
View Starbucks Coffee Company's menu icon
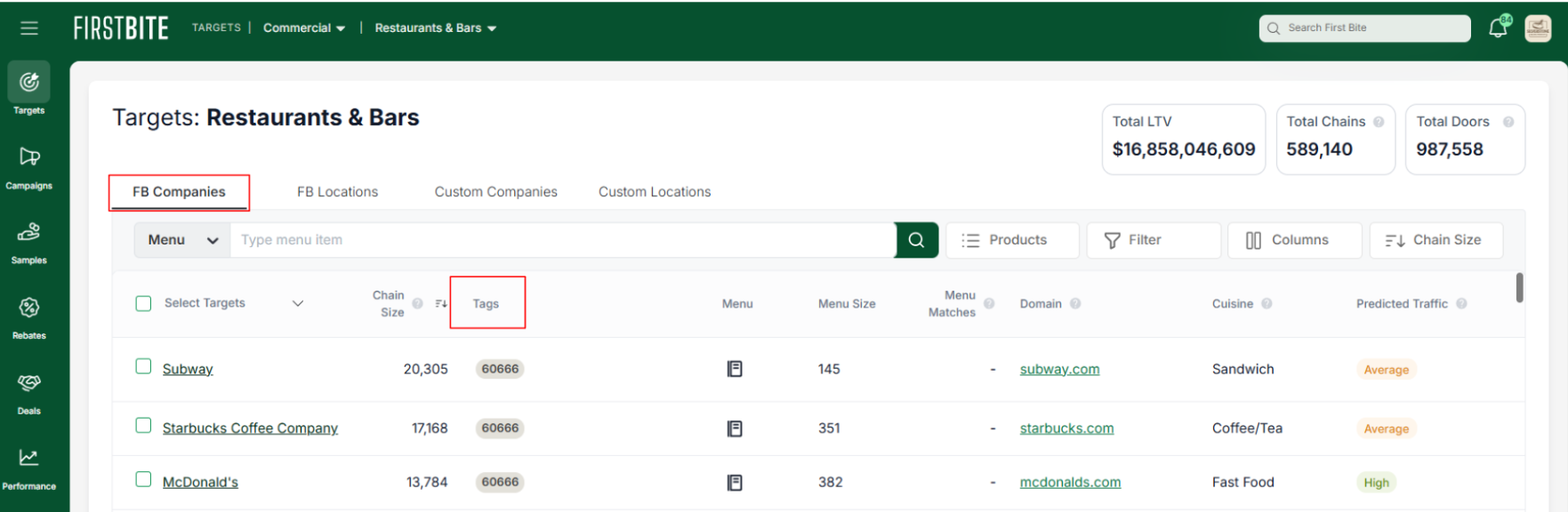tap(735, 428)
